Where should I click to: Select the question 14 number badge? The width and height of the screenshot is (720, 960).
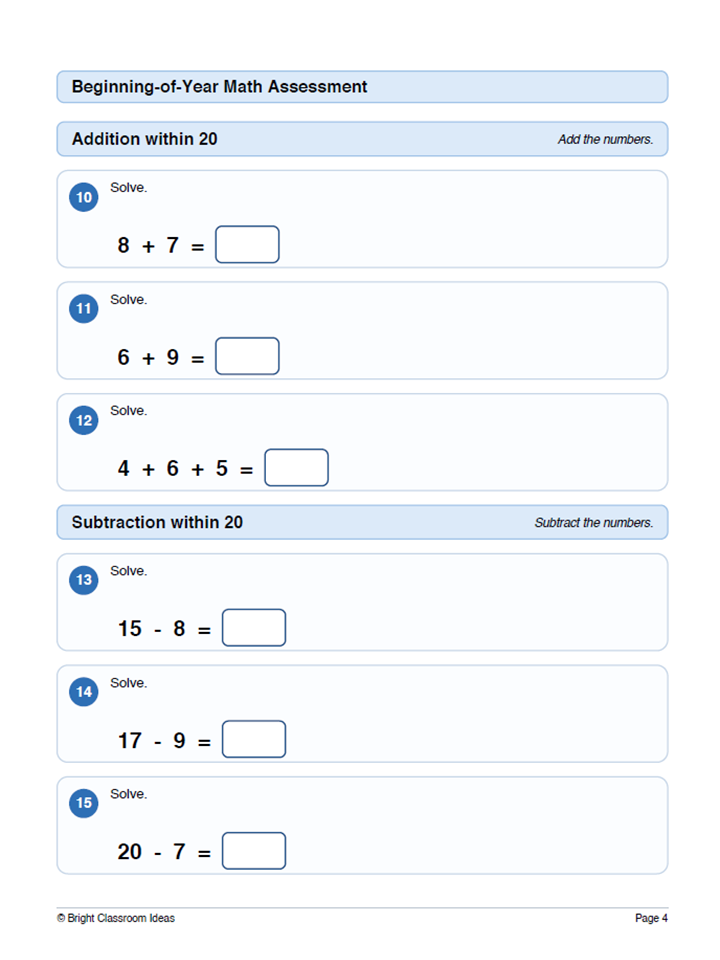pos(84,692)
